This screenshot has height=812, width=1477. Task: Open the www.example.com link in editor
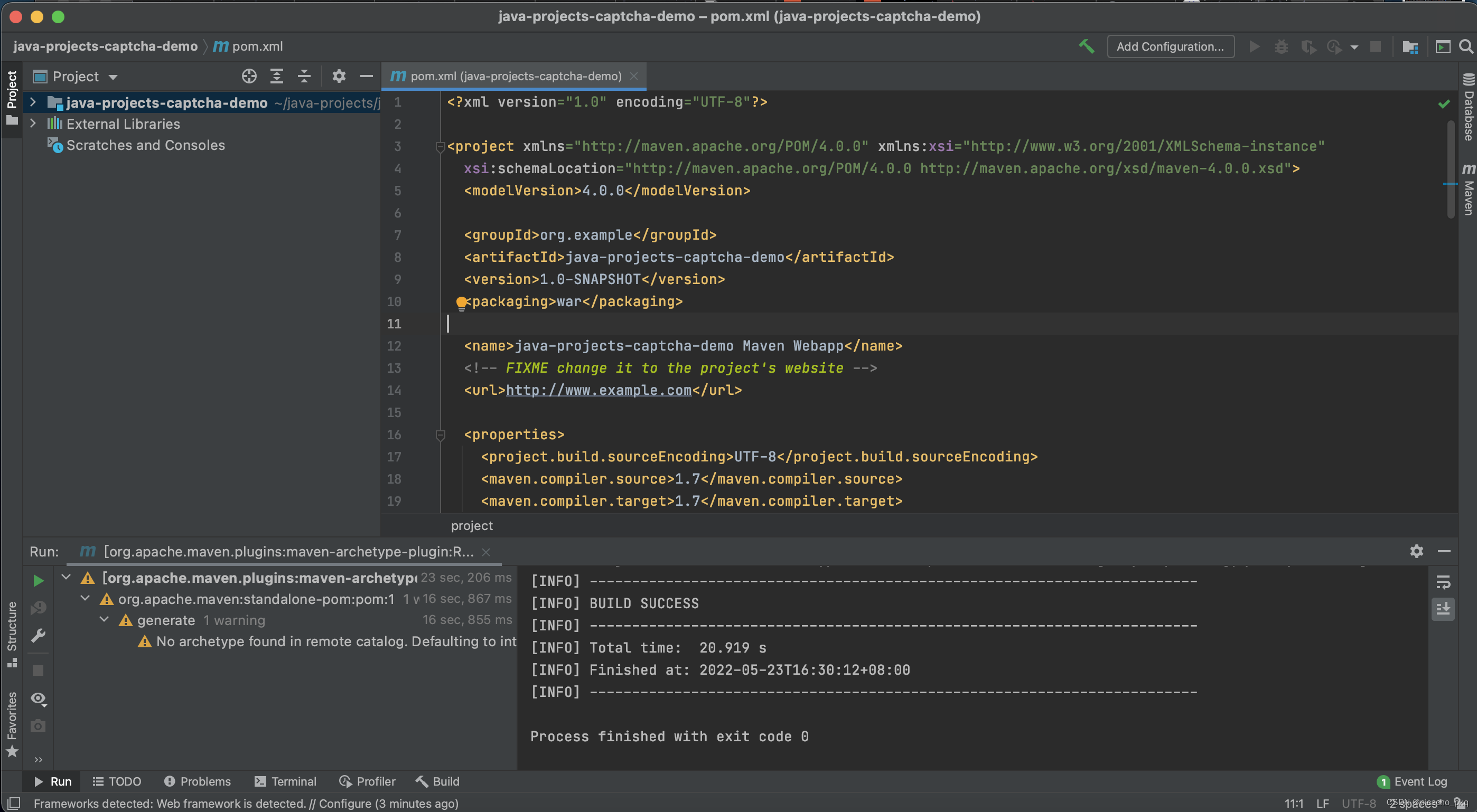coord(598,390)
